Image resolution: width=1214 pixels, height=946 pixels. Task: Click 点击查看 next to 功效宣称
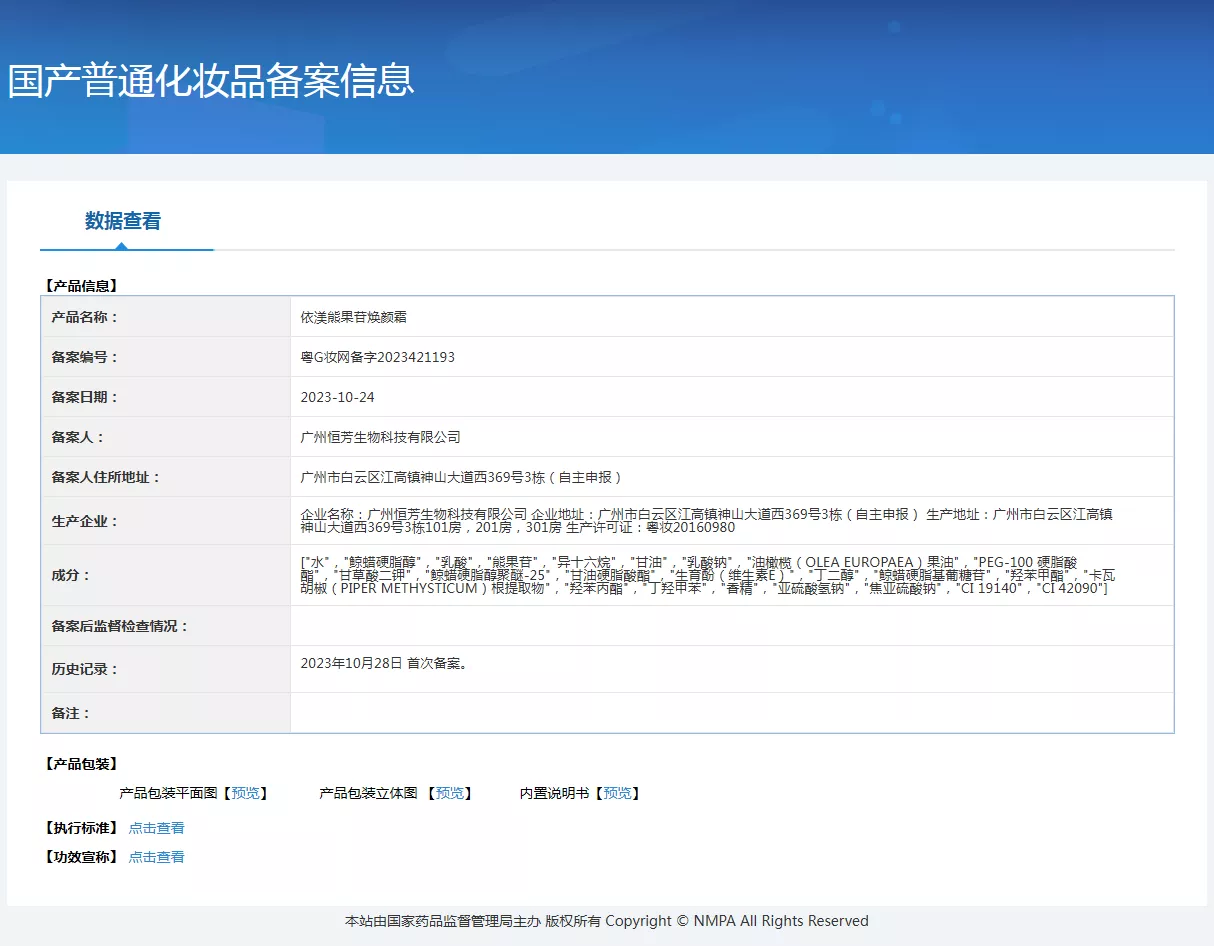tap(156, 857)
